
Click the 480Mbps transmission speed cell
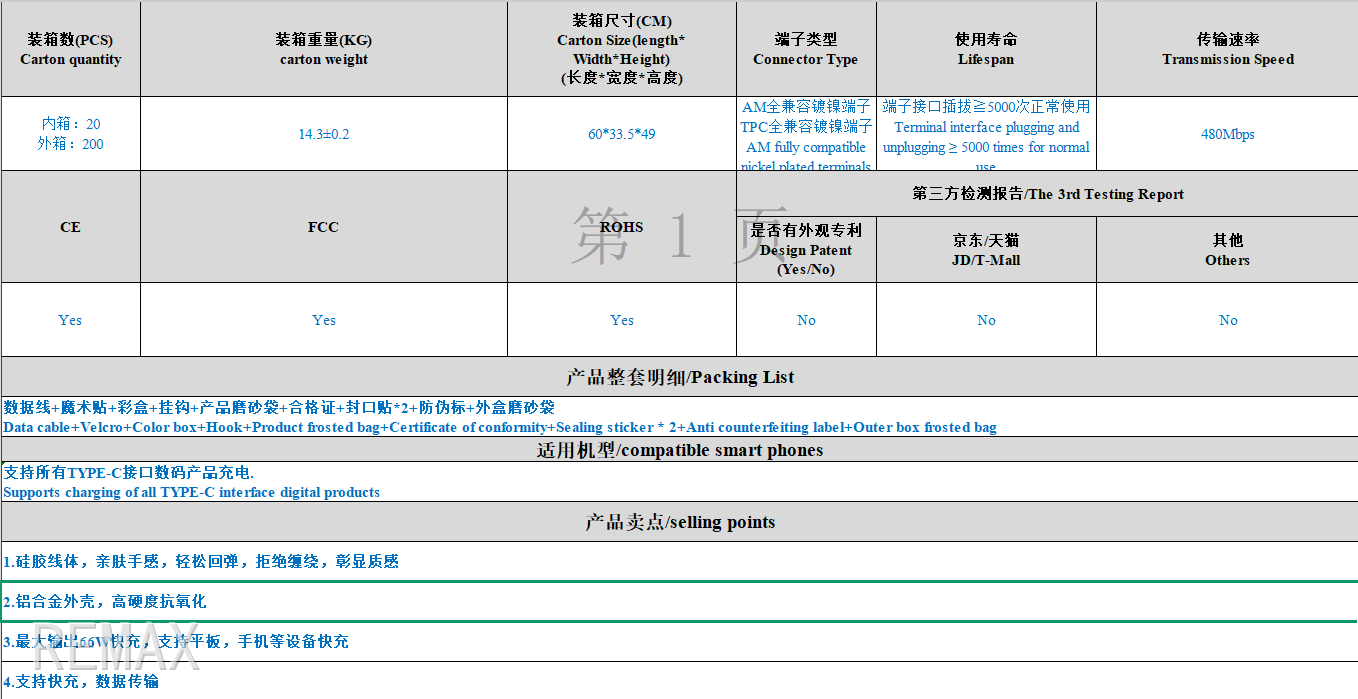pyautogui.click(x=1227, y=134)
